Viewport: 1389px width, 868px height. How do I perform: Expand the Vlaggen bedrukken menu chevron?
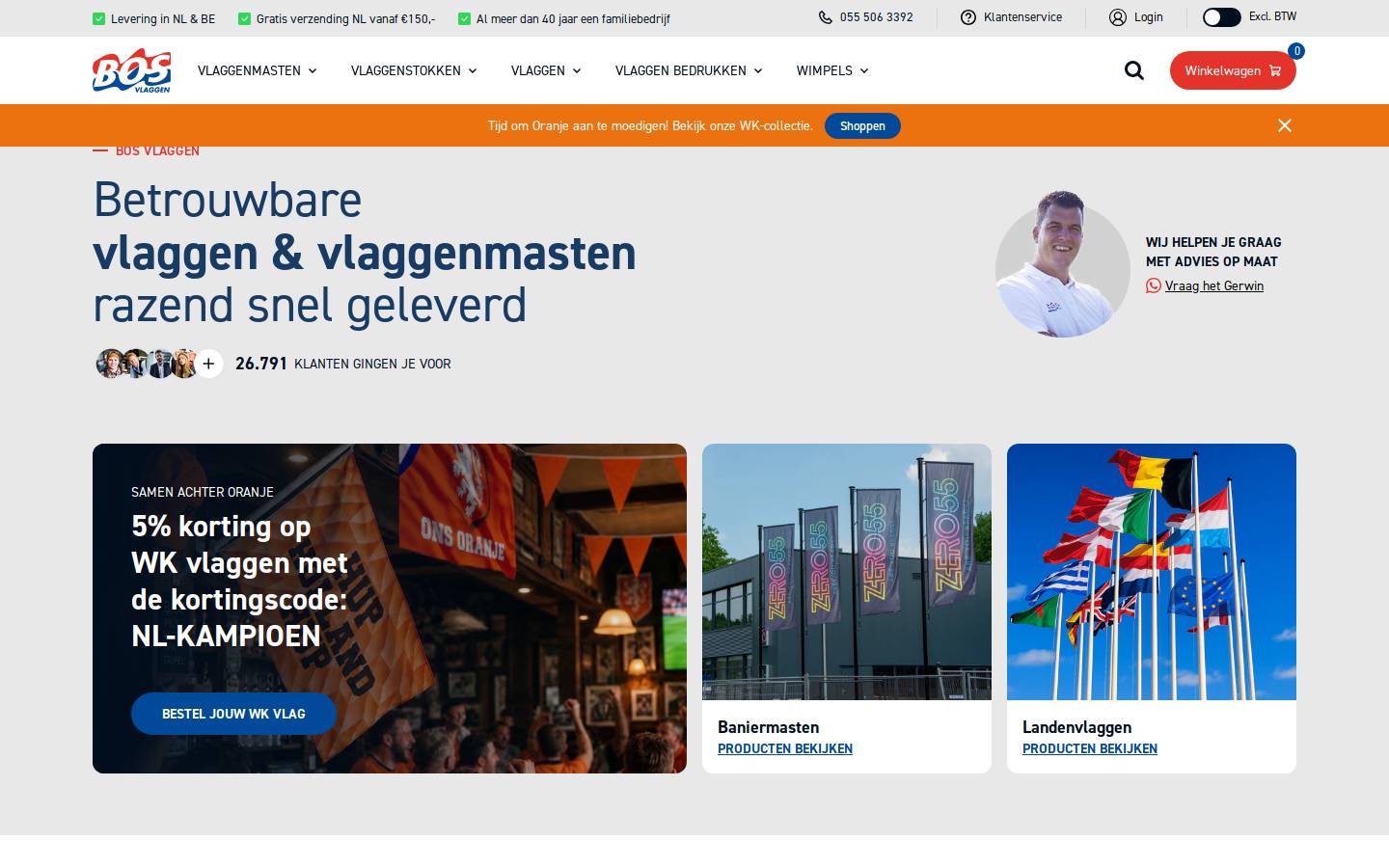(758, 71)
